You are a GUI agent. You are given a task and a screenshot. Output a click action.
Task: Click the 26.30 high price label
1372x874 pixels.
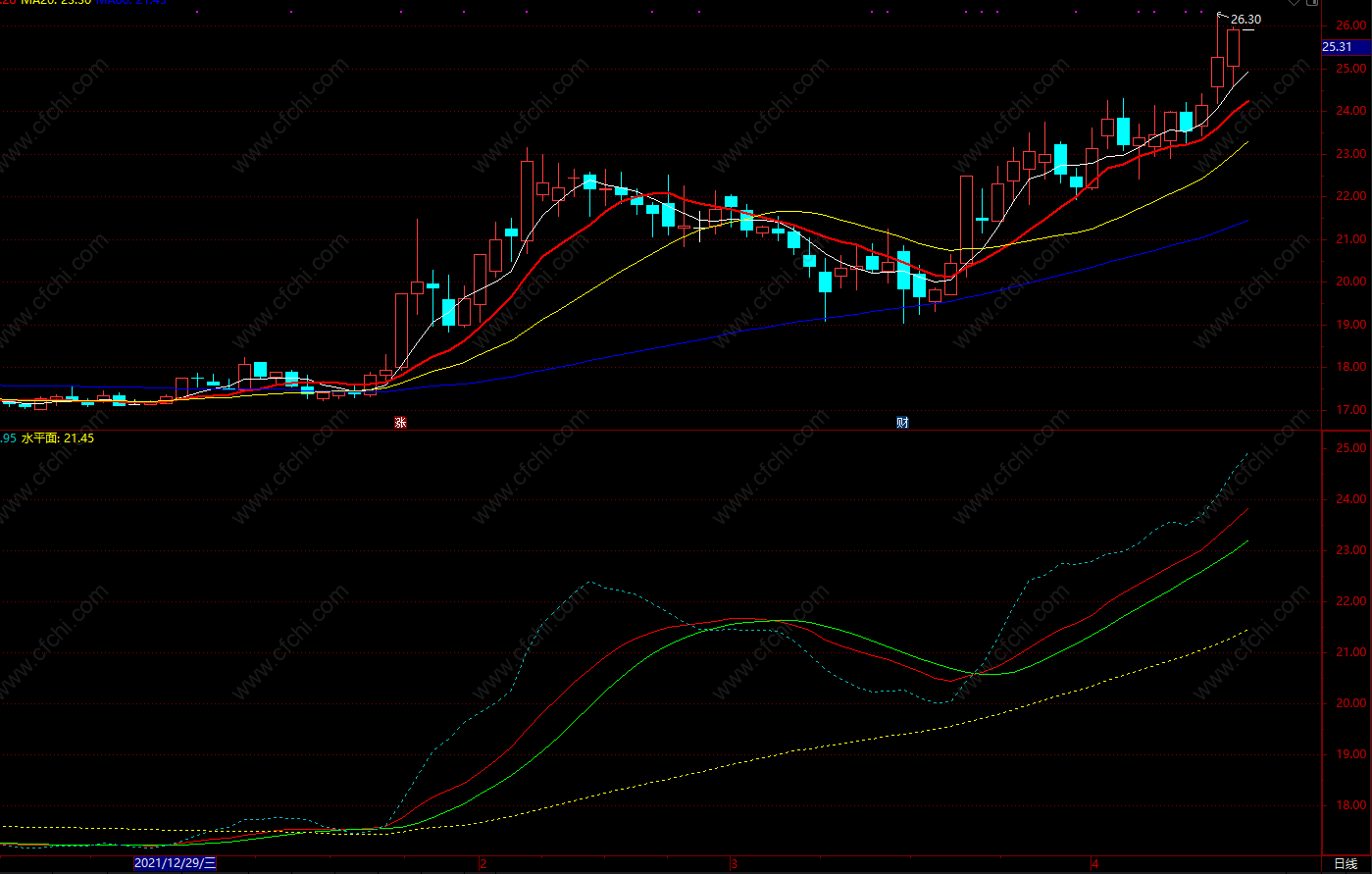[1245, 20]
